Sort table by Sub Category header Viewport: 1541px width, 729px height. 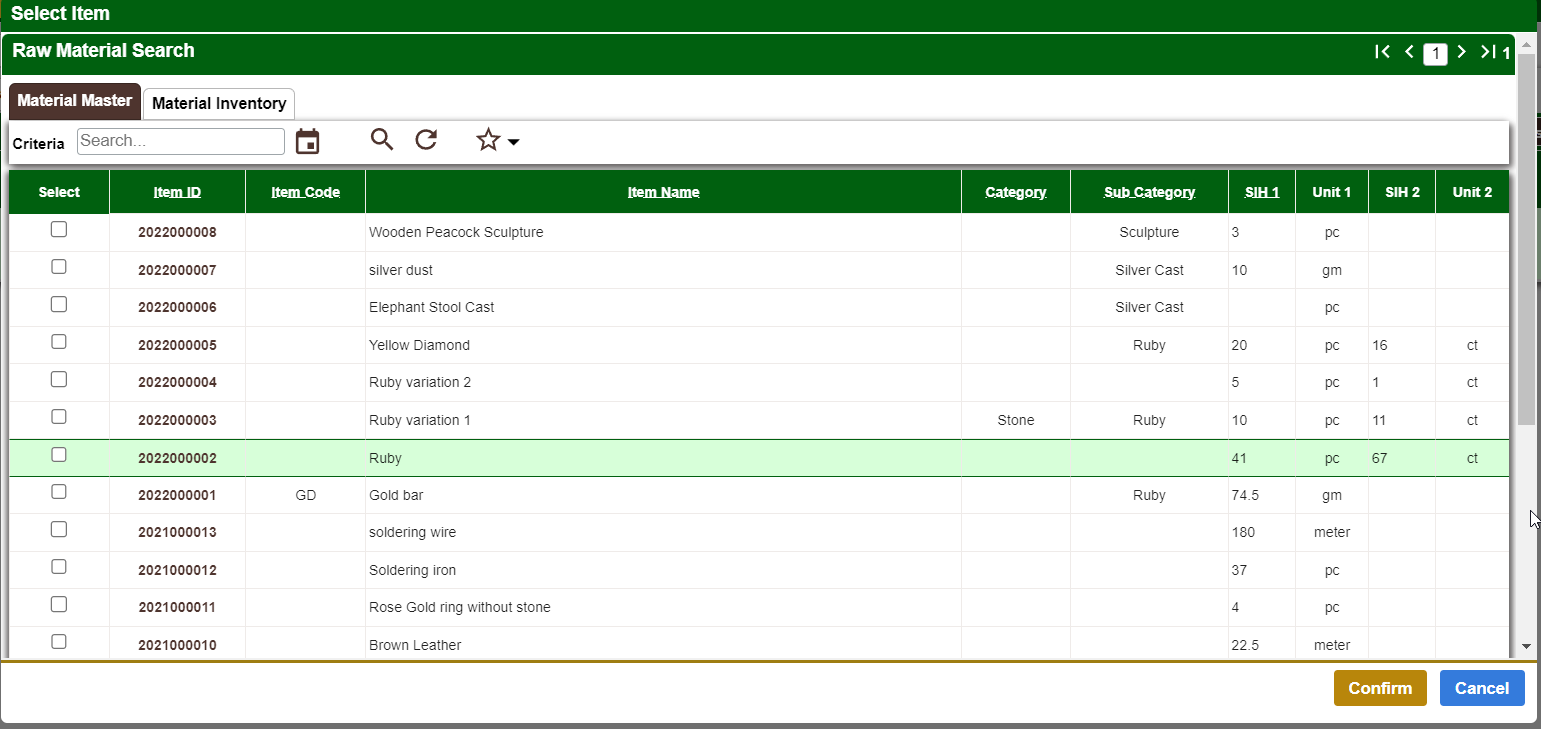[x=1149, y=192]
